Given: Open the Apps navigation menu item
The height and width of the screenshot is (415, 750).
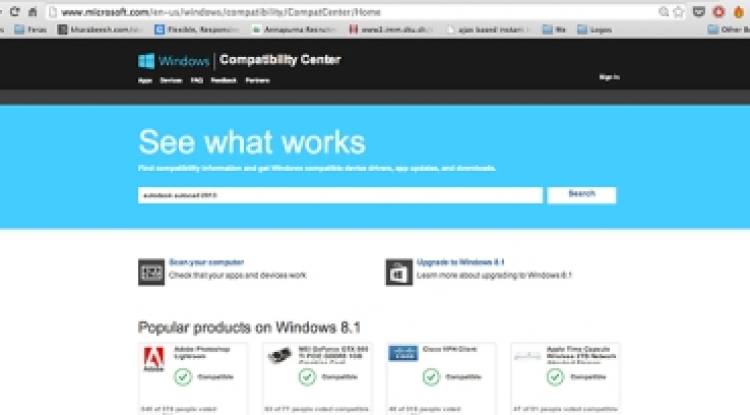Looking at the screenshot, I should 145,80.
